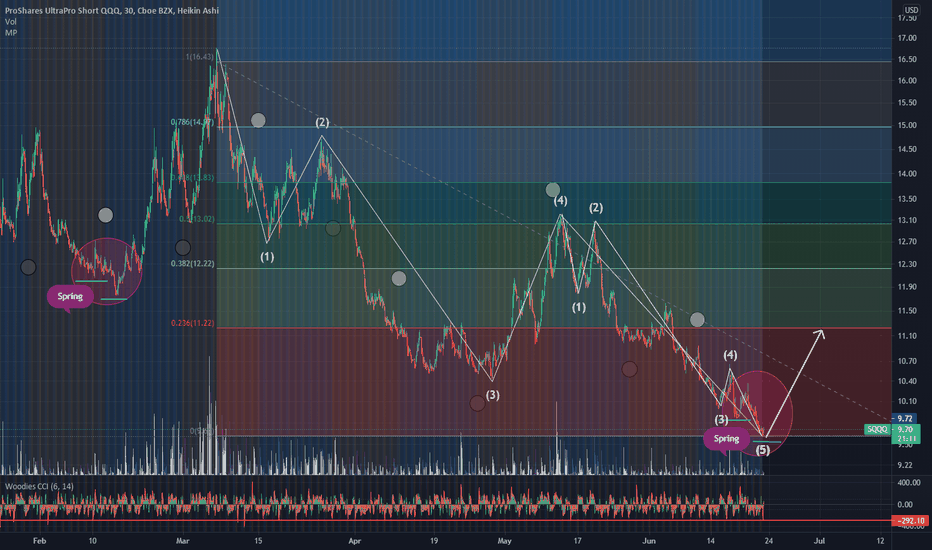Click the Jun date on time axis
The height and width of the screenshot is (550, 932).
pos(649,540)
